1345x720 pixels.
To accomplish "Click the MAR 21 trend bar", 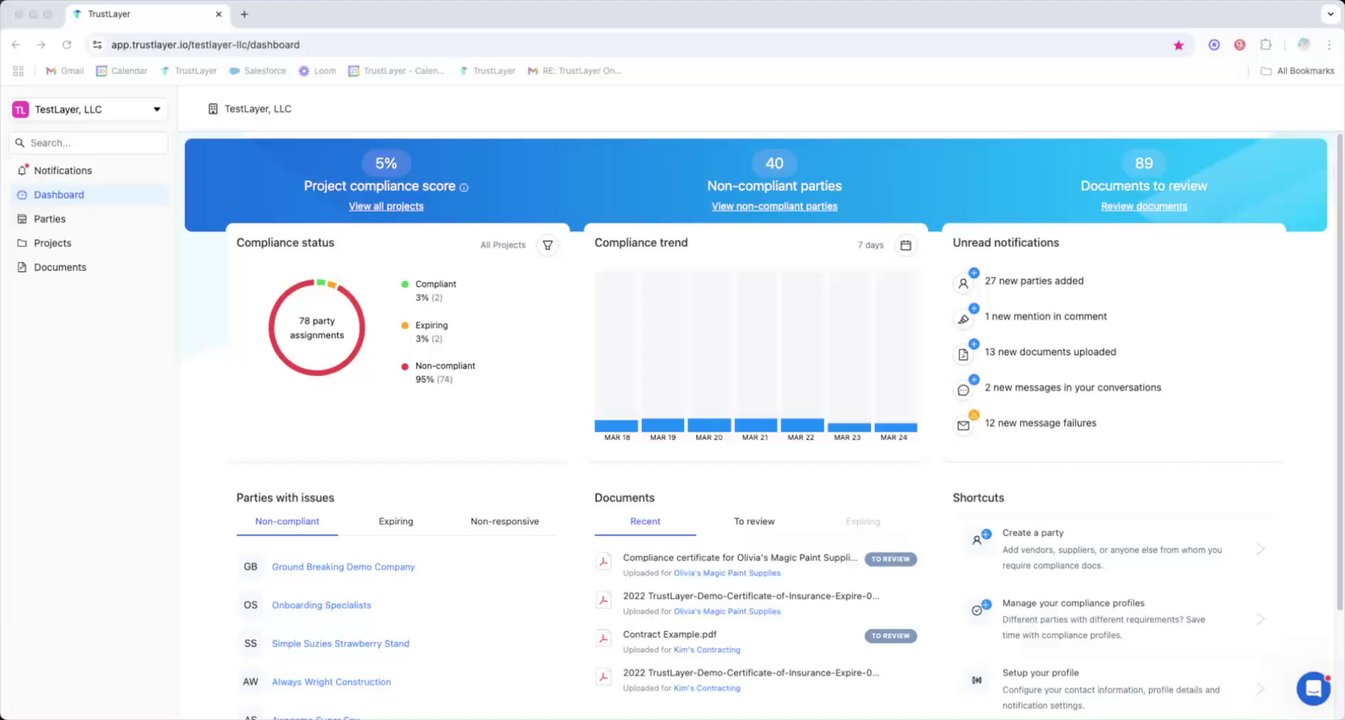I will pos(756,425).
